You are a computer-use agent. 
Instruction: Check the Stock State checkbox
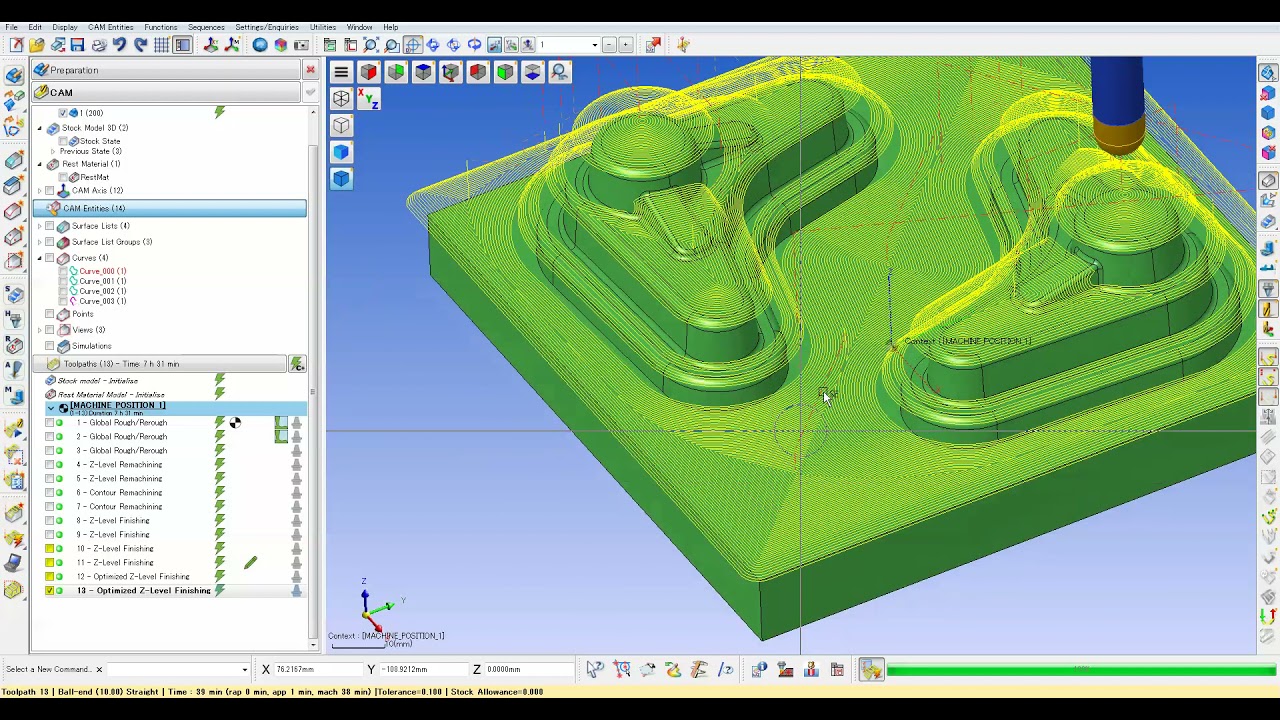tap(63, 141)
